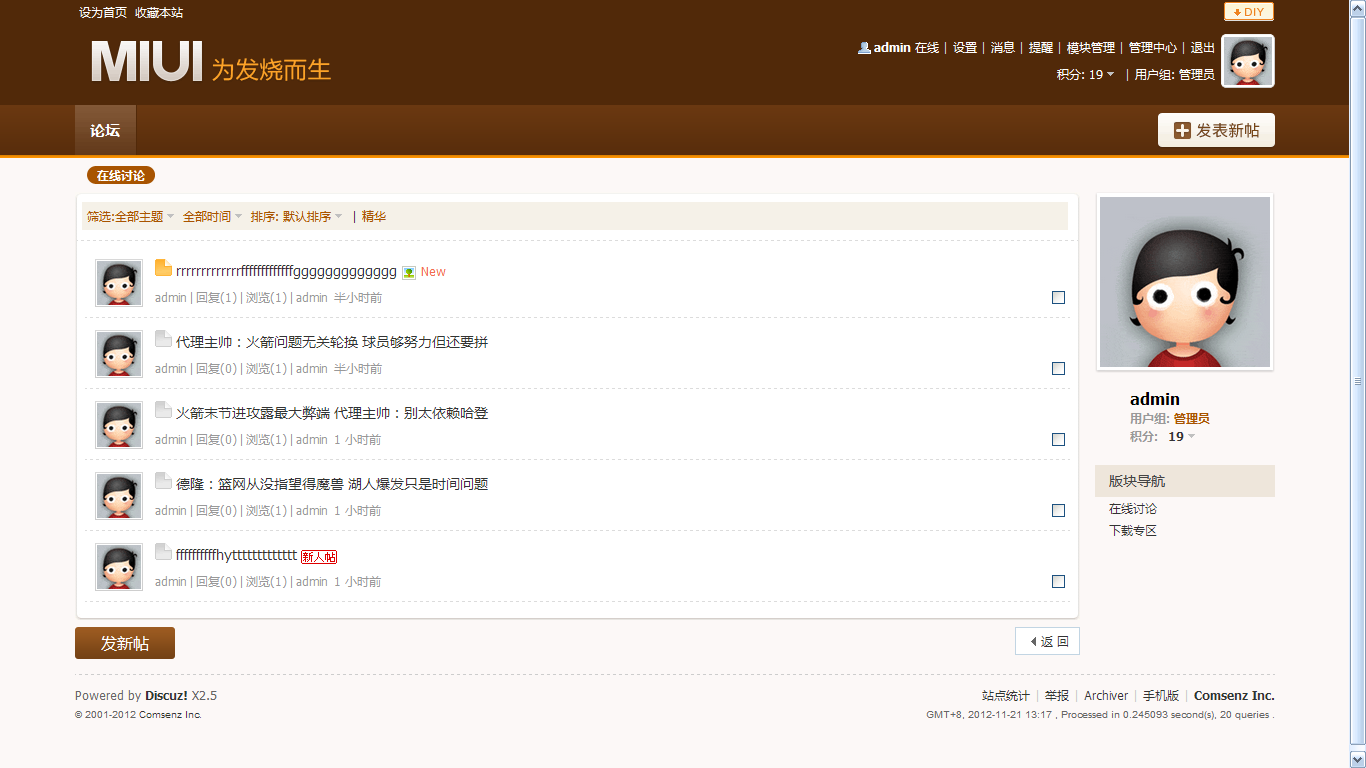Click thread icon for 火箭末节进攻露最大弊端

(163, 410)
